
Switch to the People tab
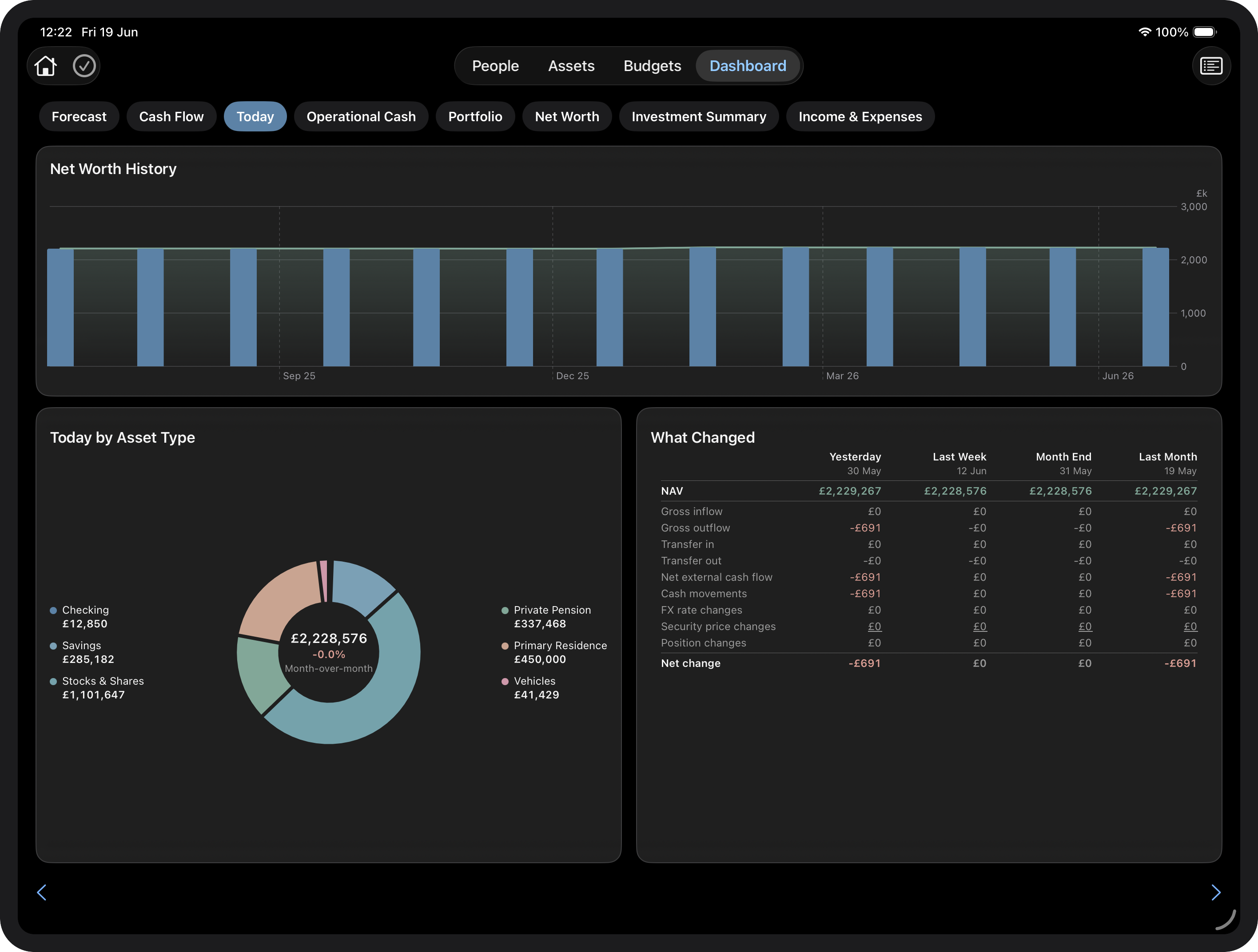click(495, 66)
